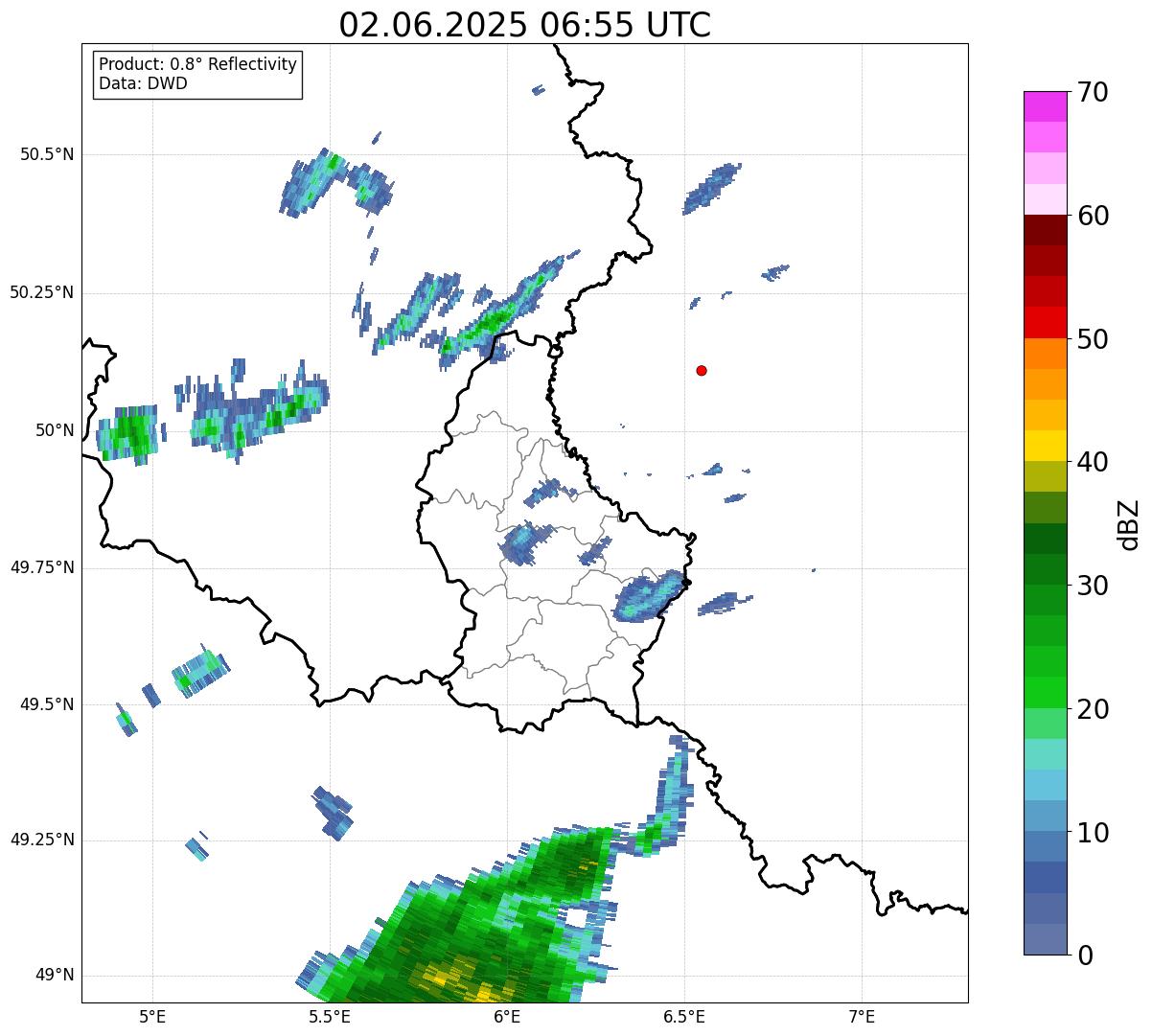Viewport: 1152px width, 1036px height.
Task: Click the Product: 0.8° Reflectivity label
Action: click(x=197, y=64)
